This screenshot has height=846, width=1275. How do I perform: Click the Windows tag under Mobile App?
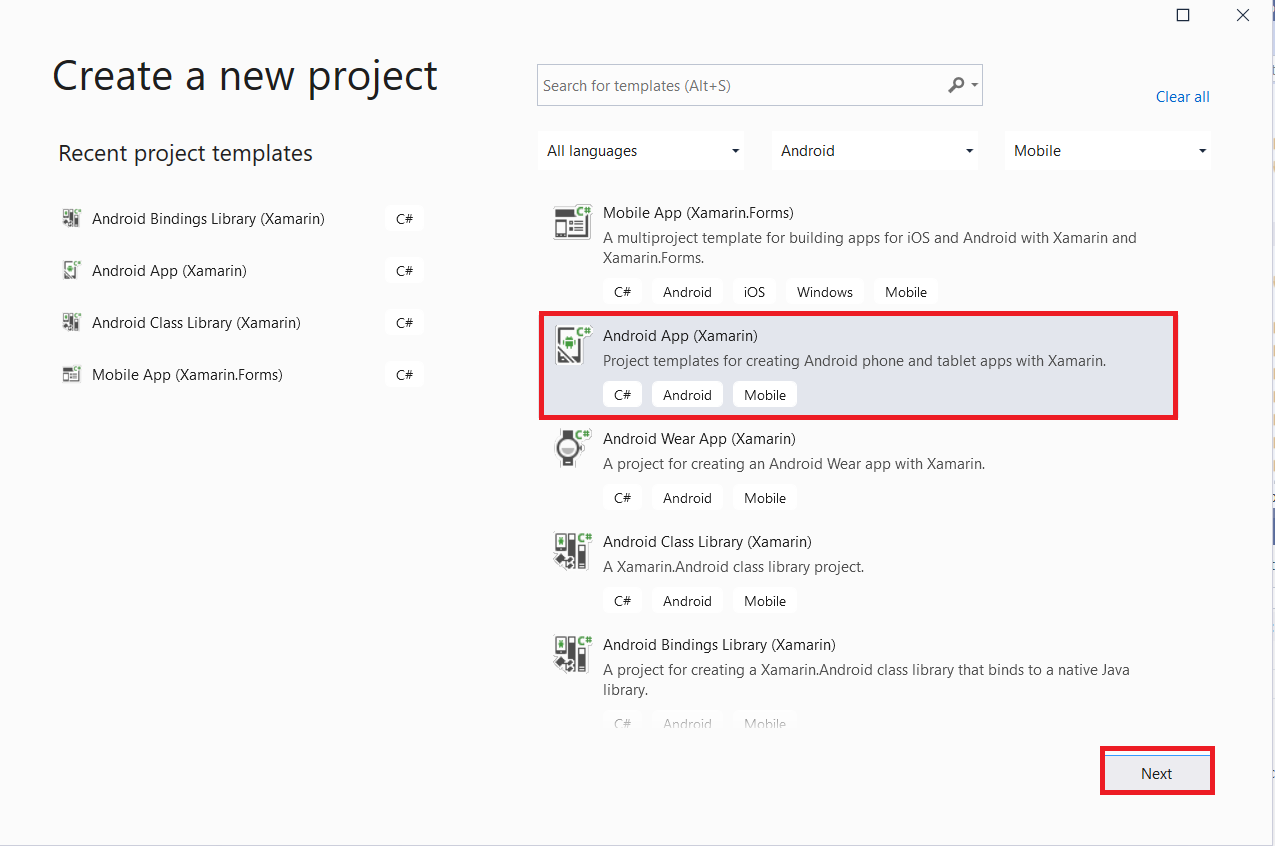click(825, 292)
